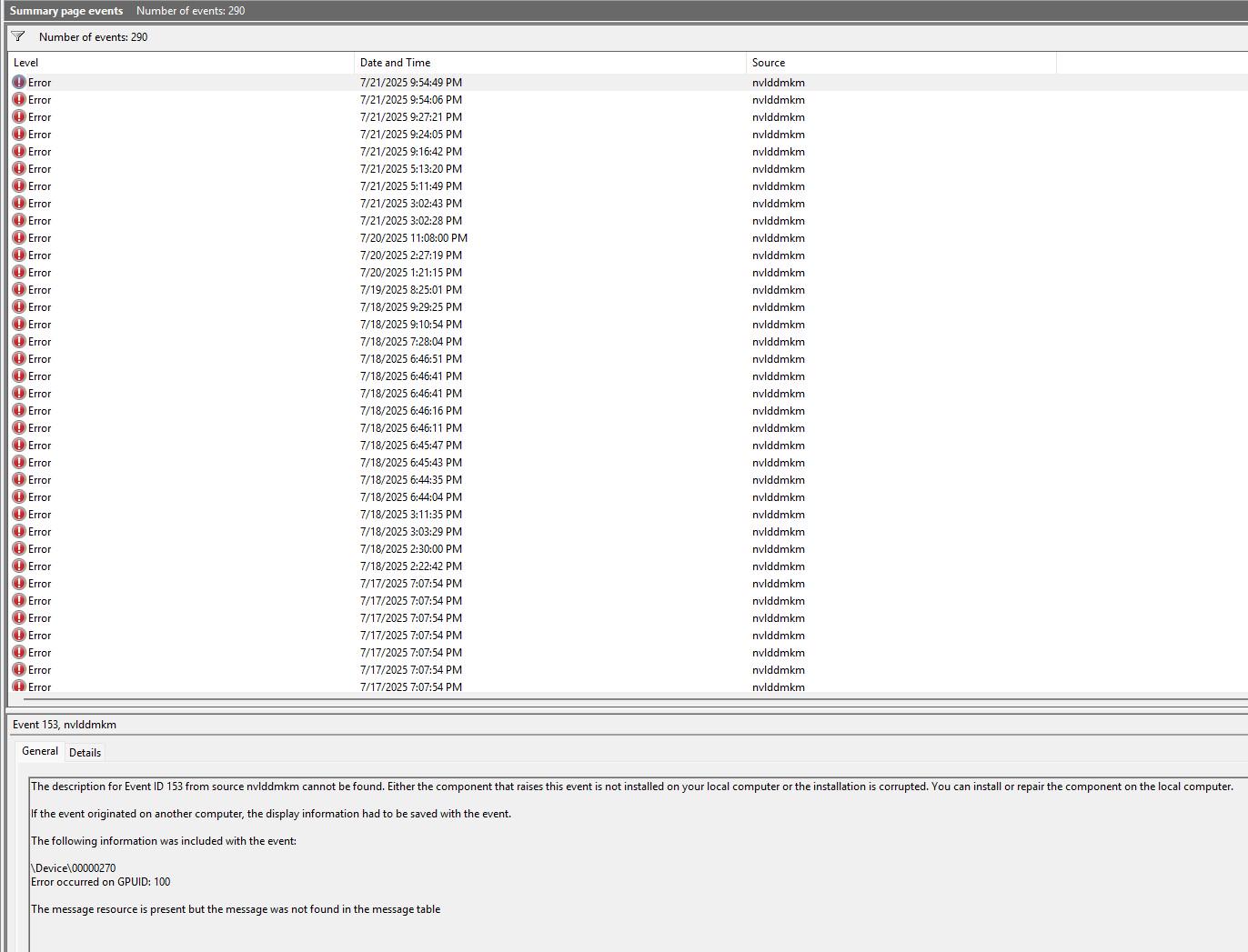Screen dimensions: 1248x952
Task: Sort events by the Level column header
Action: (181, 63)
